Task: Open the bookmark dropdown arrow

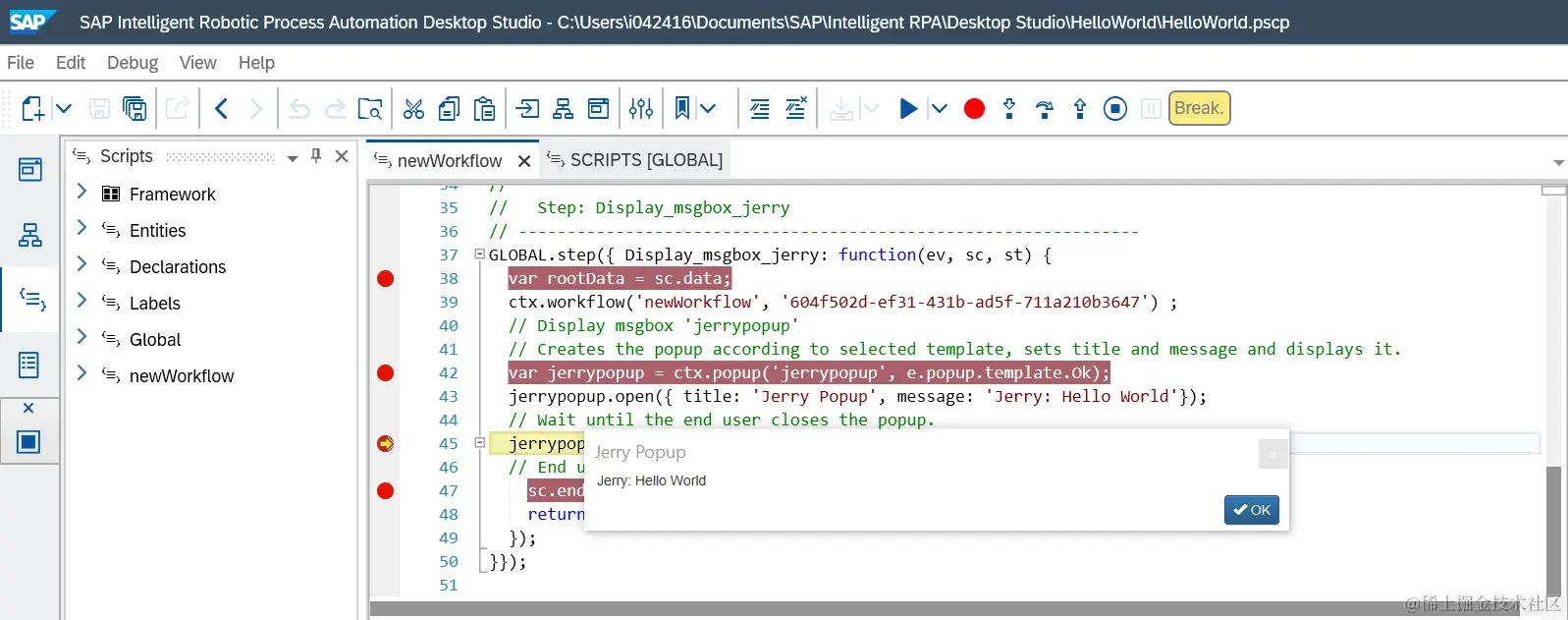Action: point(708,108)
